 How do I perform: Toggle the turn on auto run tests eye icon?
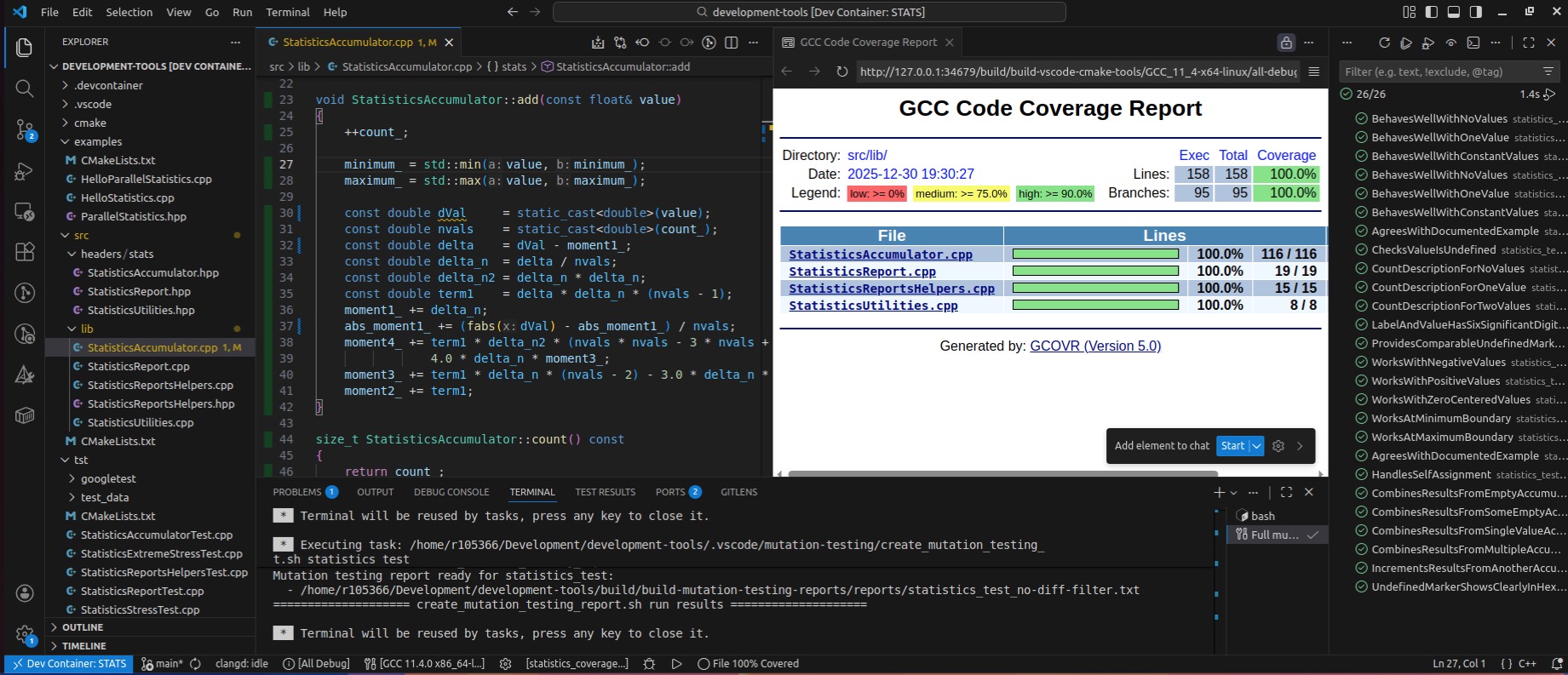(1451, 43)
